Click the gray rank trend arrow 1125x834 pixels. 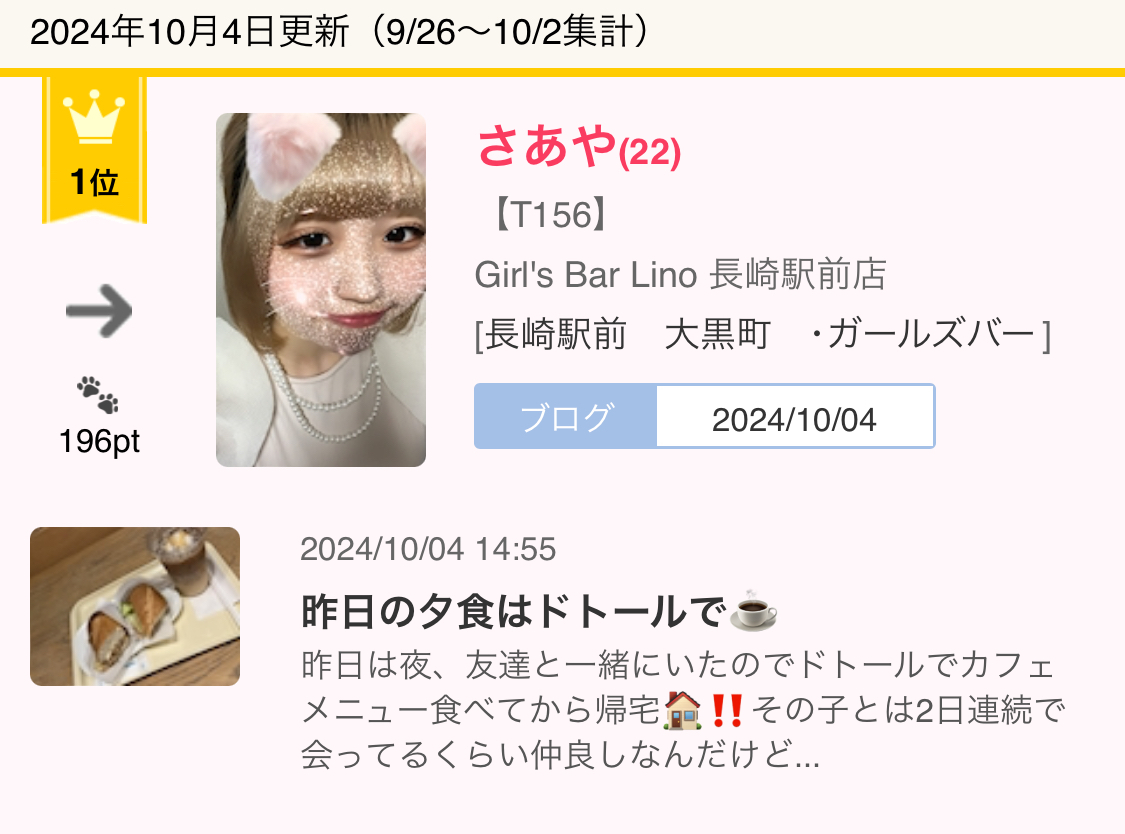point(99,311)
